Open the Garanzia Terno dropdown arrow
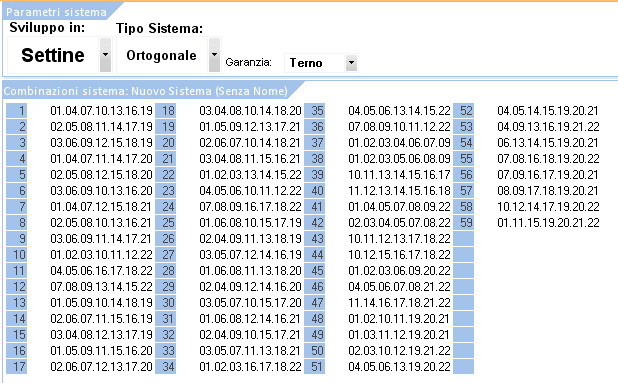Viewport: 618px width, 383px height. pos(351,63)
